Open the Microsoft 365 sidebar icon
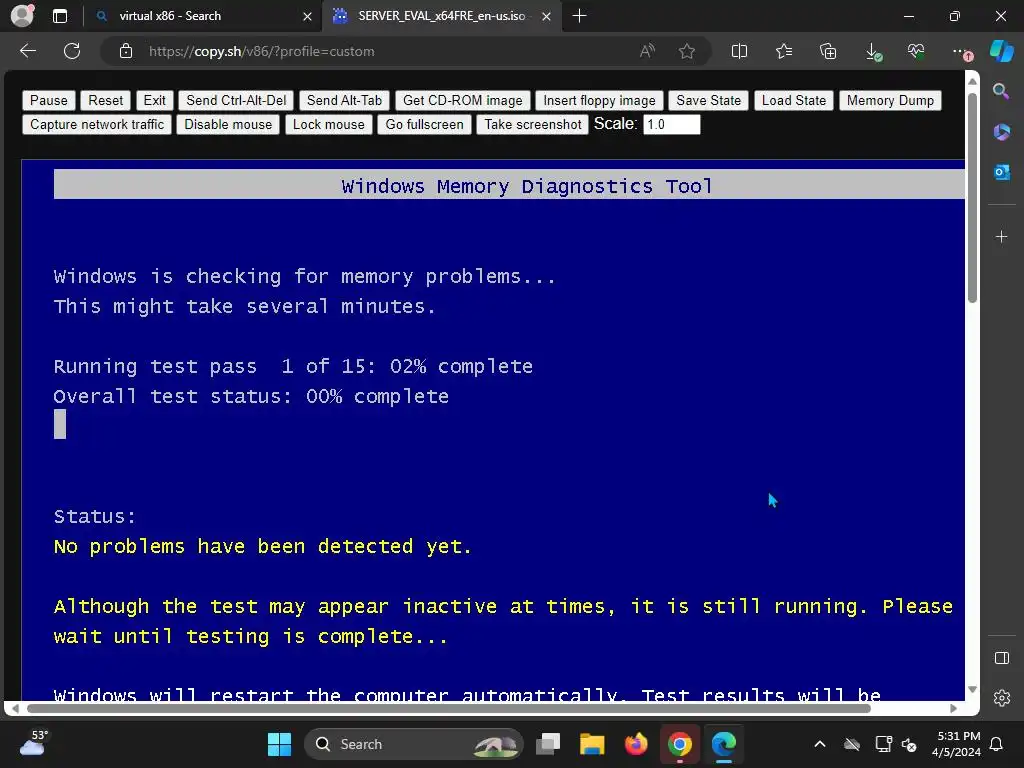Image resolution: width=1024 pixels, height=768 pixels. [x=1001, y=132]
